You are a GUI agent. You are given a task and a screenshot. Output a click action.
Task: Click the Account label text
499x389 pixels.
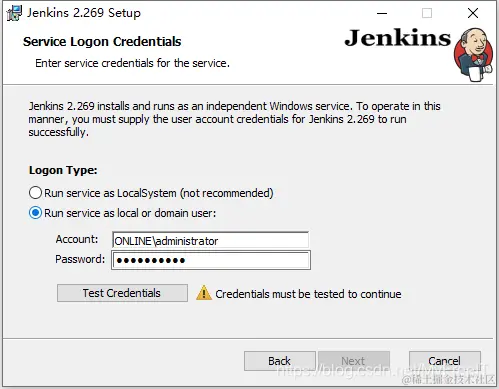tap(77, 239)
